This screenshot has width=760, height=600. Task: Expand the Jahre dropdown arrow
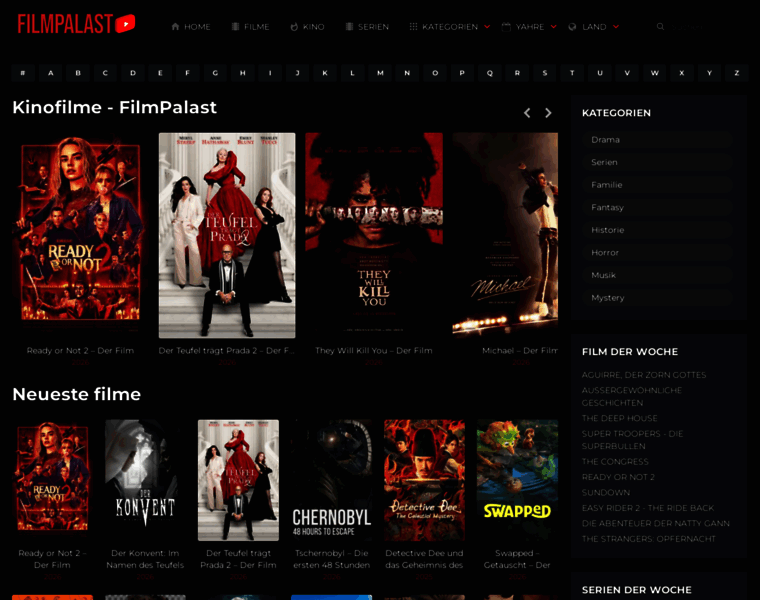tap(554, 27)
